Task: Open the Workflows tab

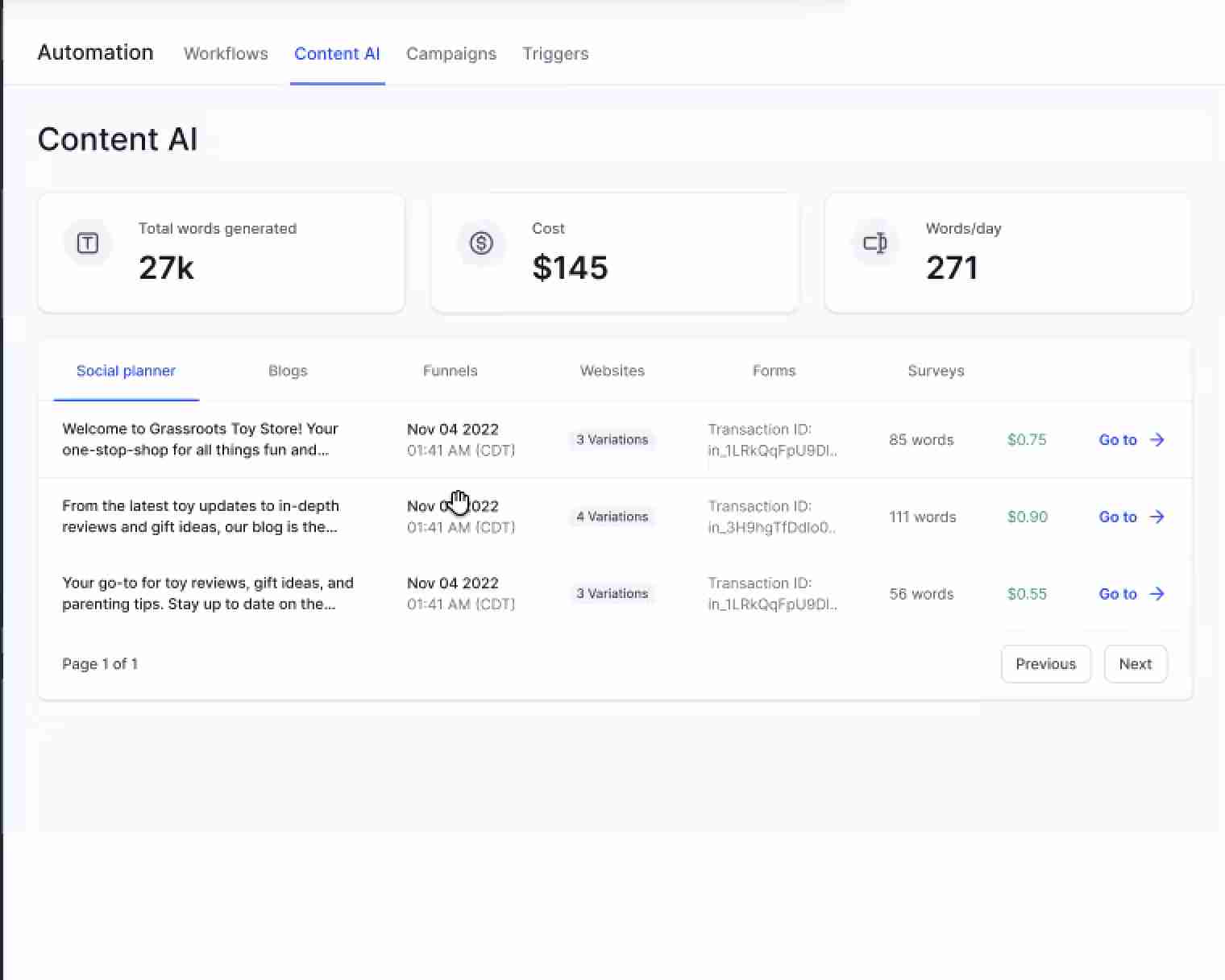Action: pyautogui.click(x=226, y=54)
